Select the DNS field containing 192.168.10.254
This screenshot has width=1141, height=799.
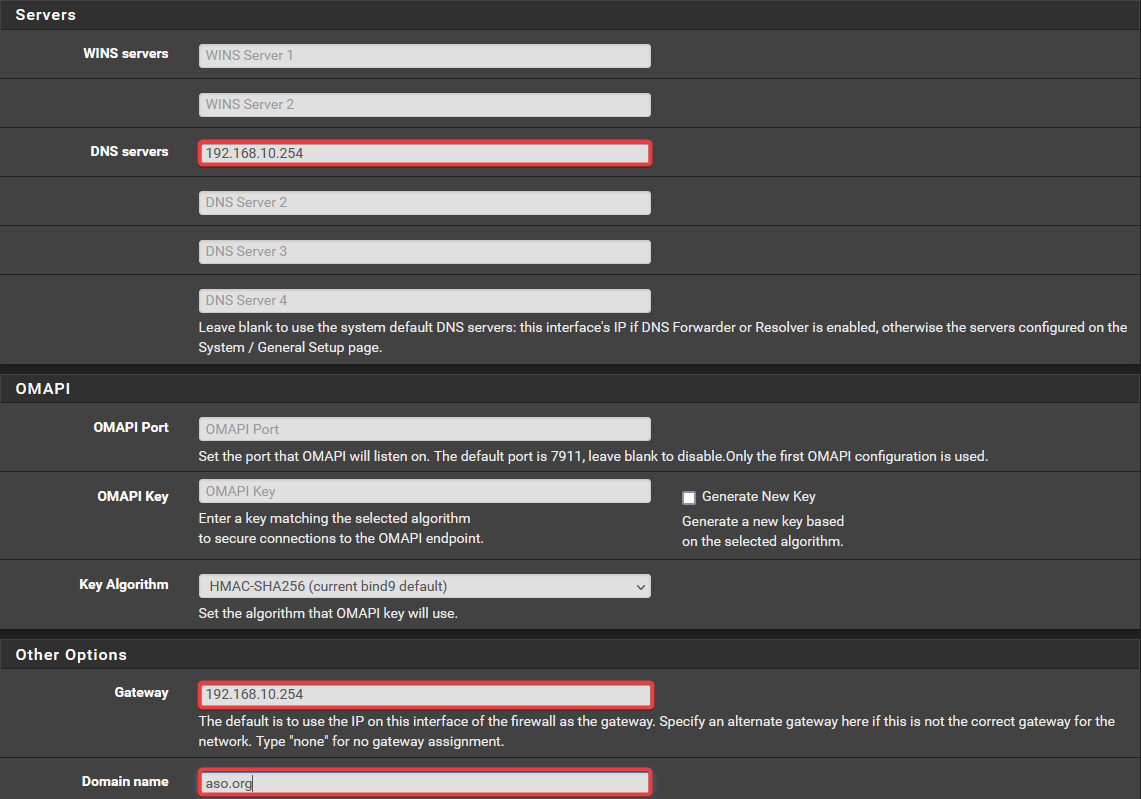point(424,153)
